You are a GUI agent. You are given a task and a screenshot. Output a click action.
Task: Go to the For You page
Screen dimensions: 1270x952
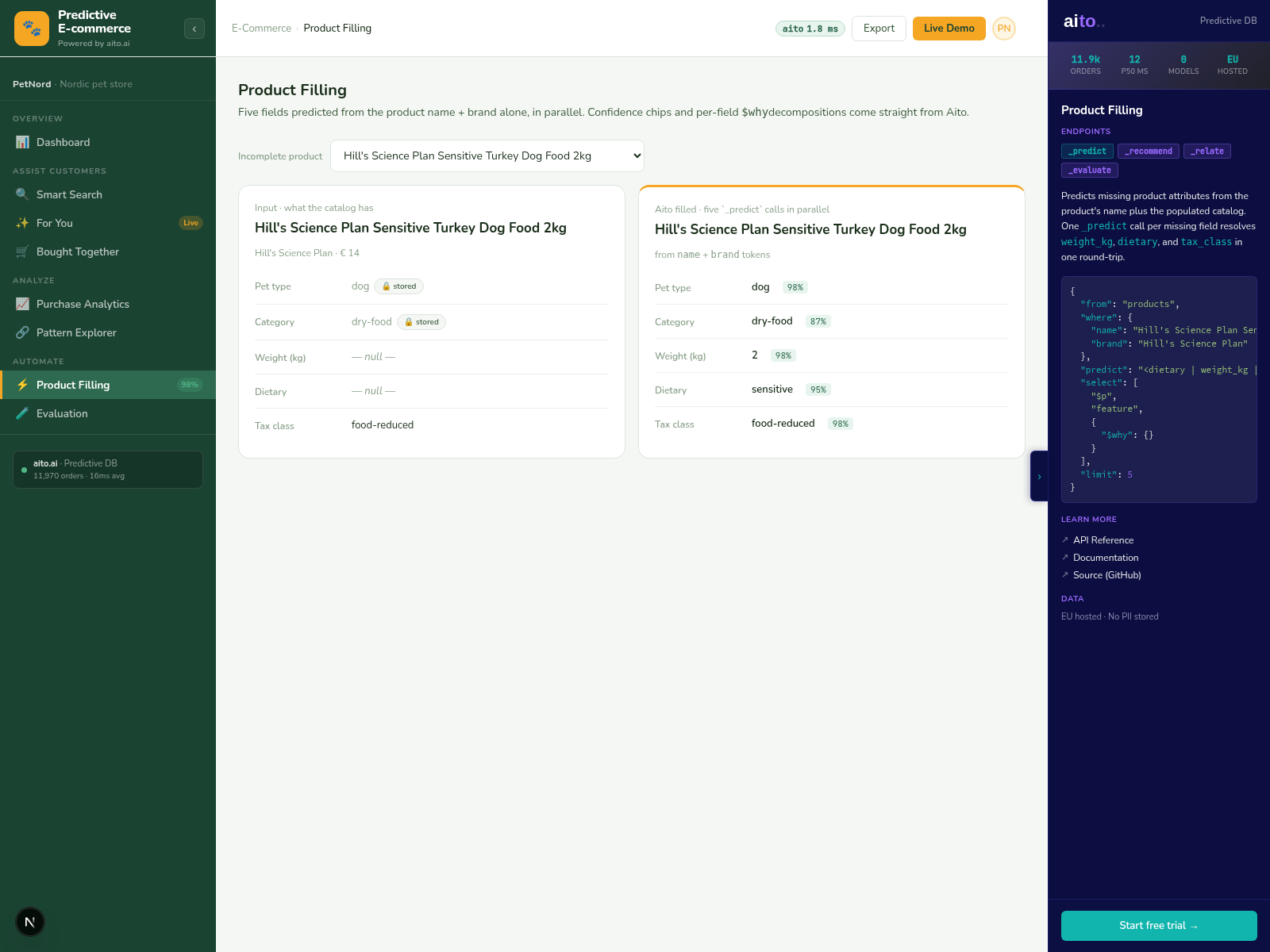tap(108, 223)
